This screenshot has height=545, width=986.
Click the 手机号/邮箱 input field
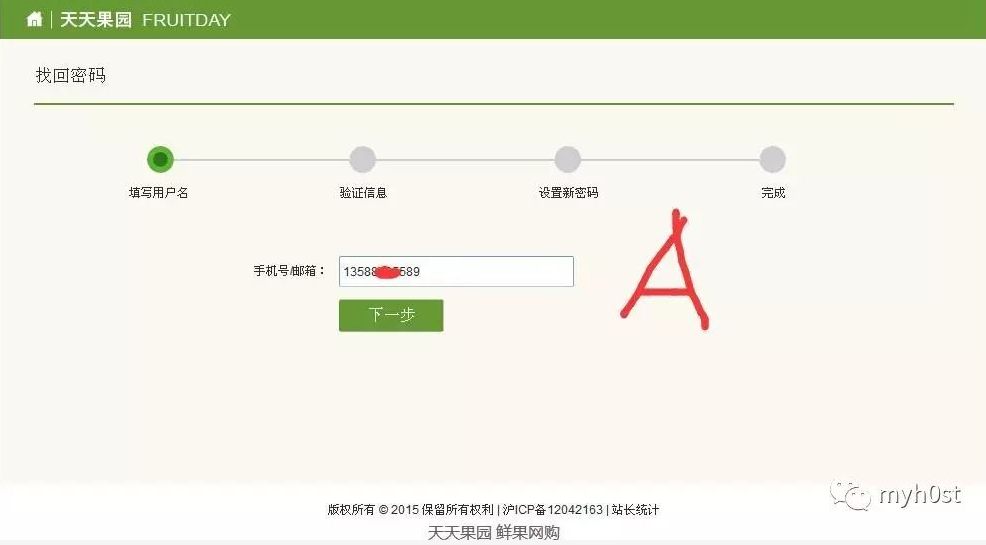(x=456, y=272)
